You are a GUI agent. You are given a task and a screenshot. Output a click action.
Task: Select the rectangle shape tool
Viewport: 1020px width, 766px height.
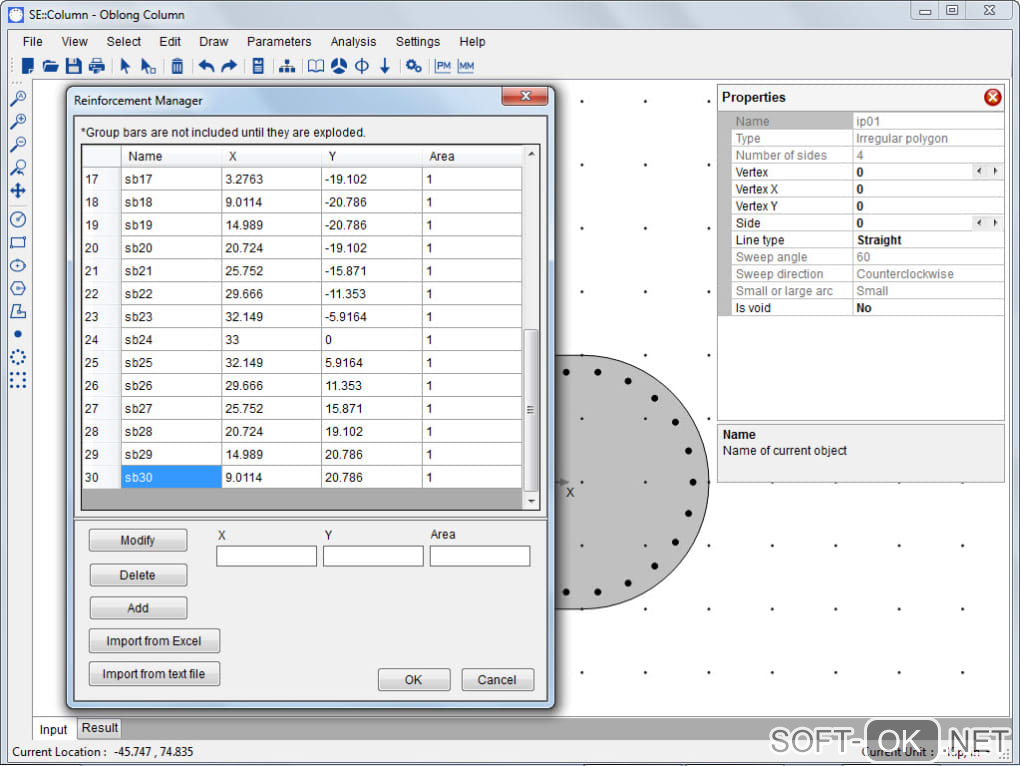coord(17,242)
